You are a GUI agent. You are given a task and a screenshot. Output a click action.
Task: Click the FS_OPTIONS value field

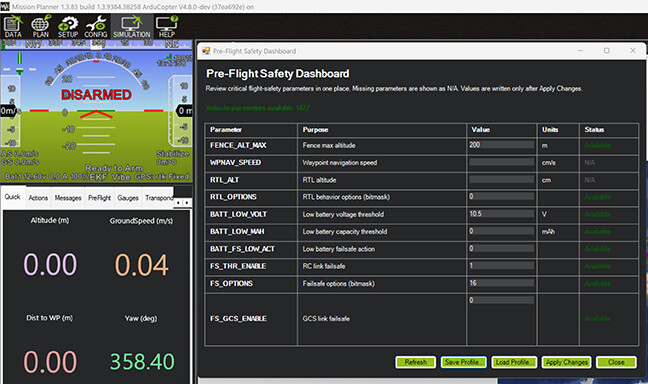pos(501,283)
